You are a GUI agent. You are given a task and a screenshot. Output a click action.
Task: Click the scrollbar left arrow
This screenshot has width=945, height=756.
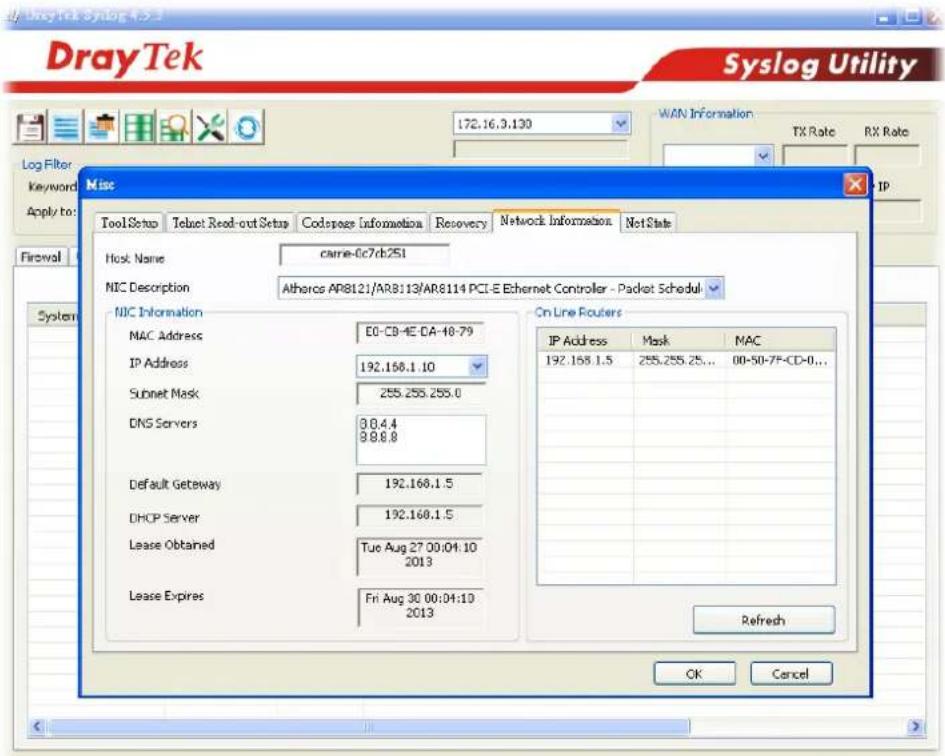coord(37,726)
